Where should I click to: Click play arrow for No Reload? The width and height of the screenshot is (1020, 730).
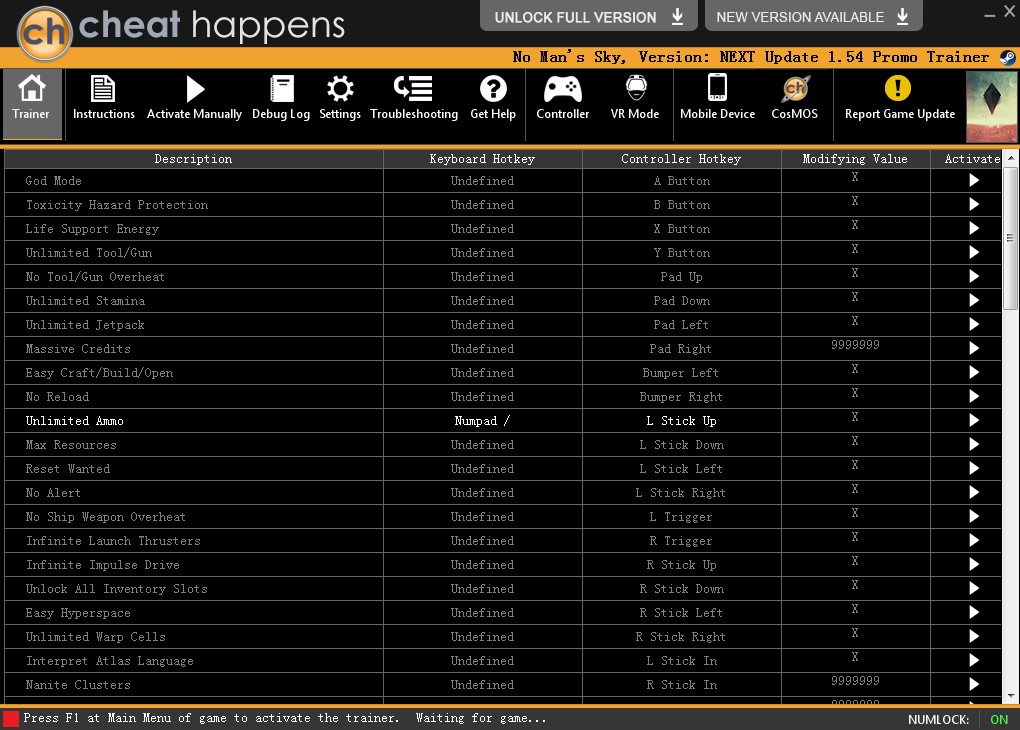pyautogui.click(x=973, y=396)
